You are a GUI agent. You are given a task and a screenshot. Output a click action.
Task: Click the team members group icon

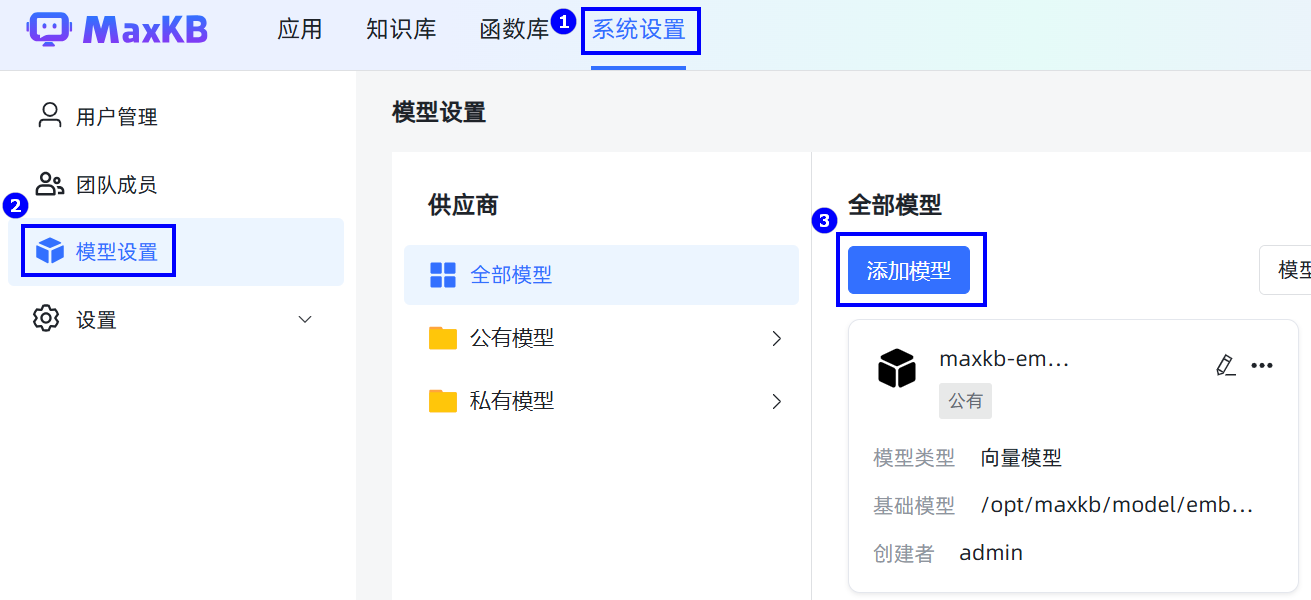49,184
